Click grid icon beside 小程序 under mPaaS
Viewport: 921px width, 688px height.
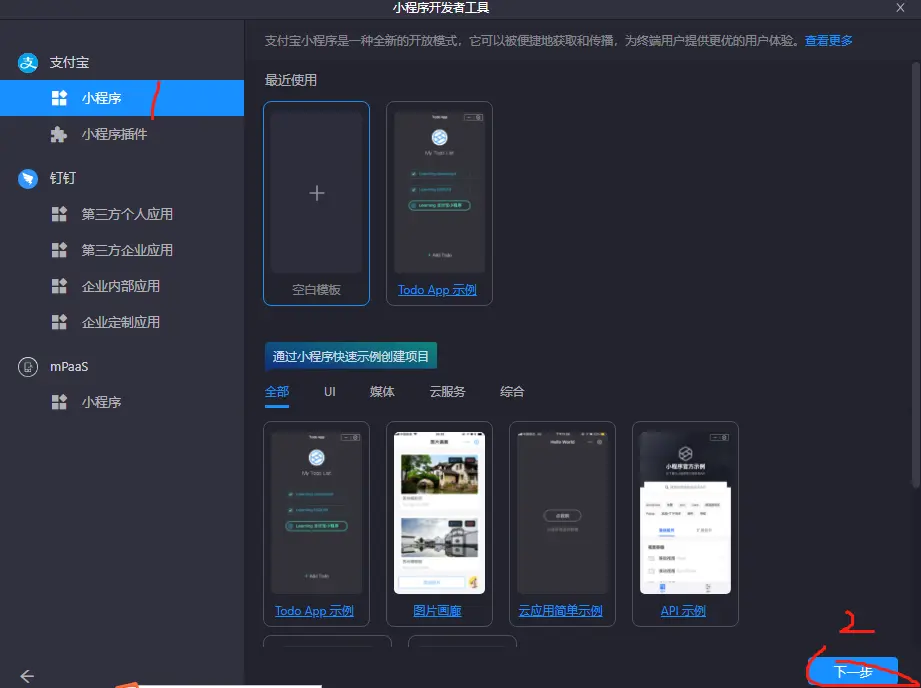click(x=59, y=402)
